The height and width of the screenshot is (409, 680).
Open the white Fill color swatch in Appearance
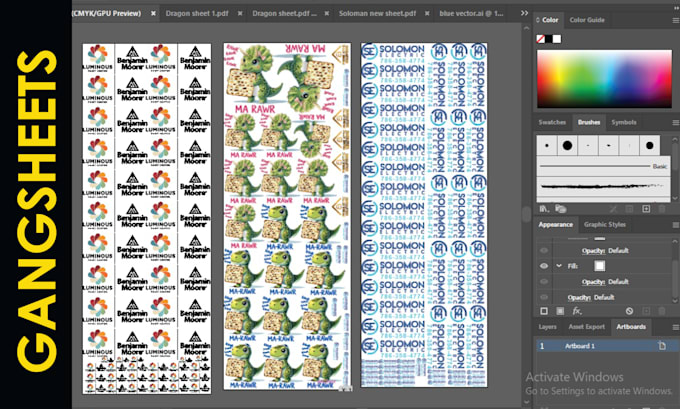599,266
